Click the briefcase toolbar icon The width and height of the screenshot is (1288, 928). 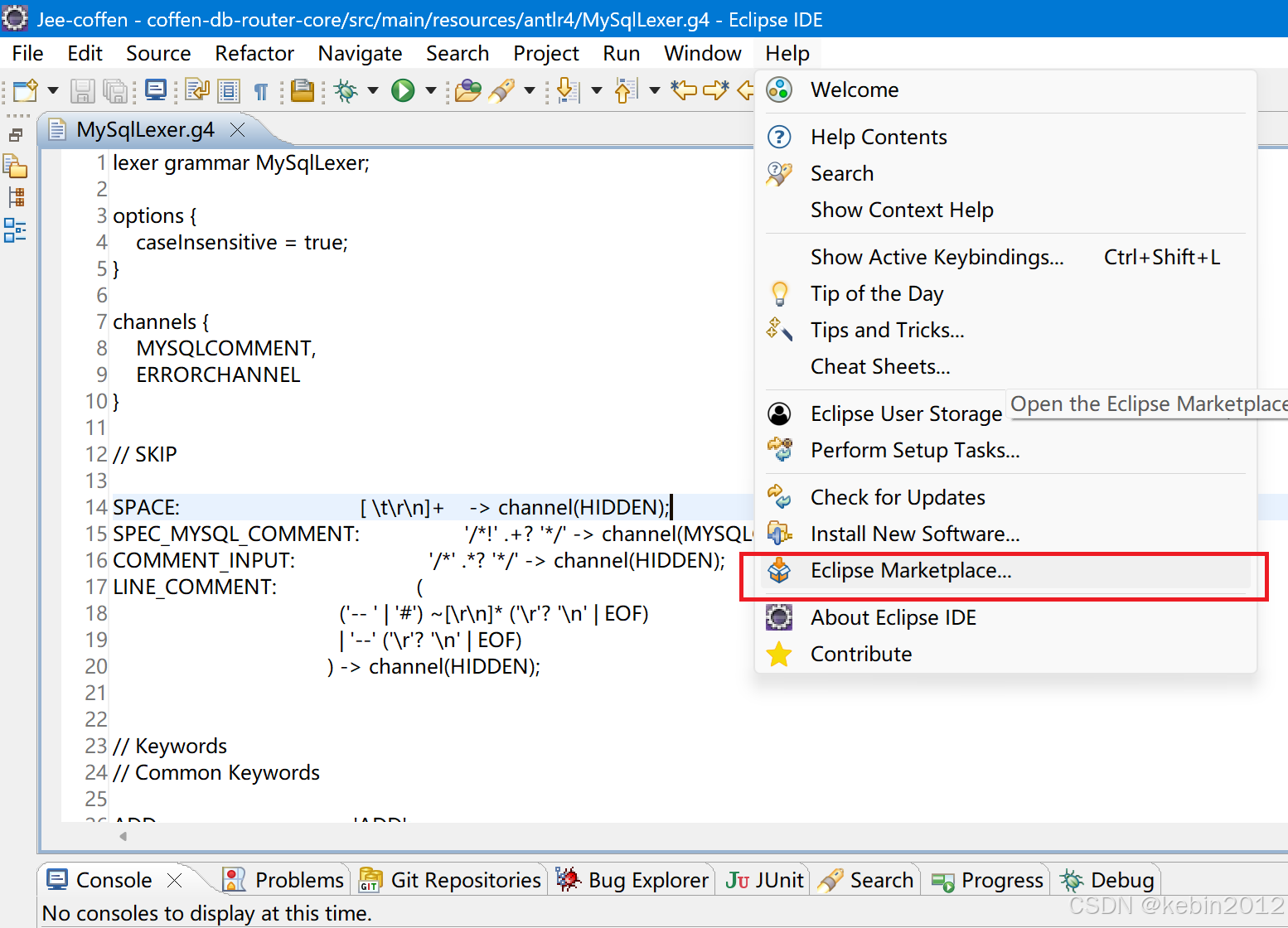point(303,90)
